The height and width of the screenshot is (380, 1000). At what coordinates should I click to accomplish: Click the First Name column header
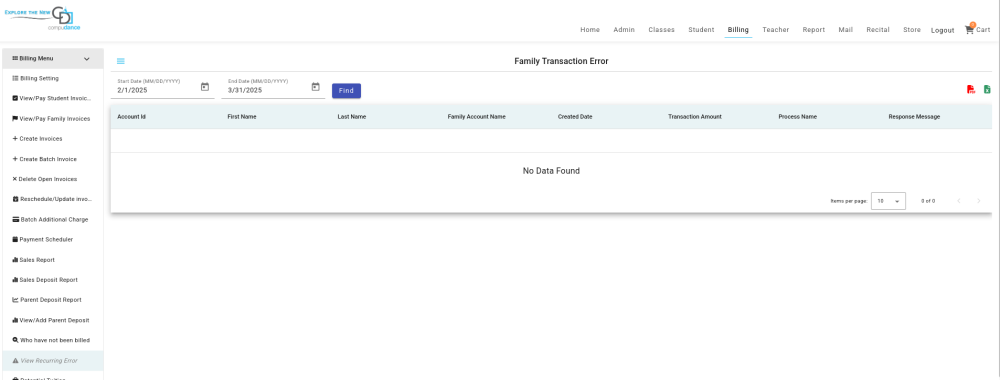[242, 117]
